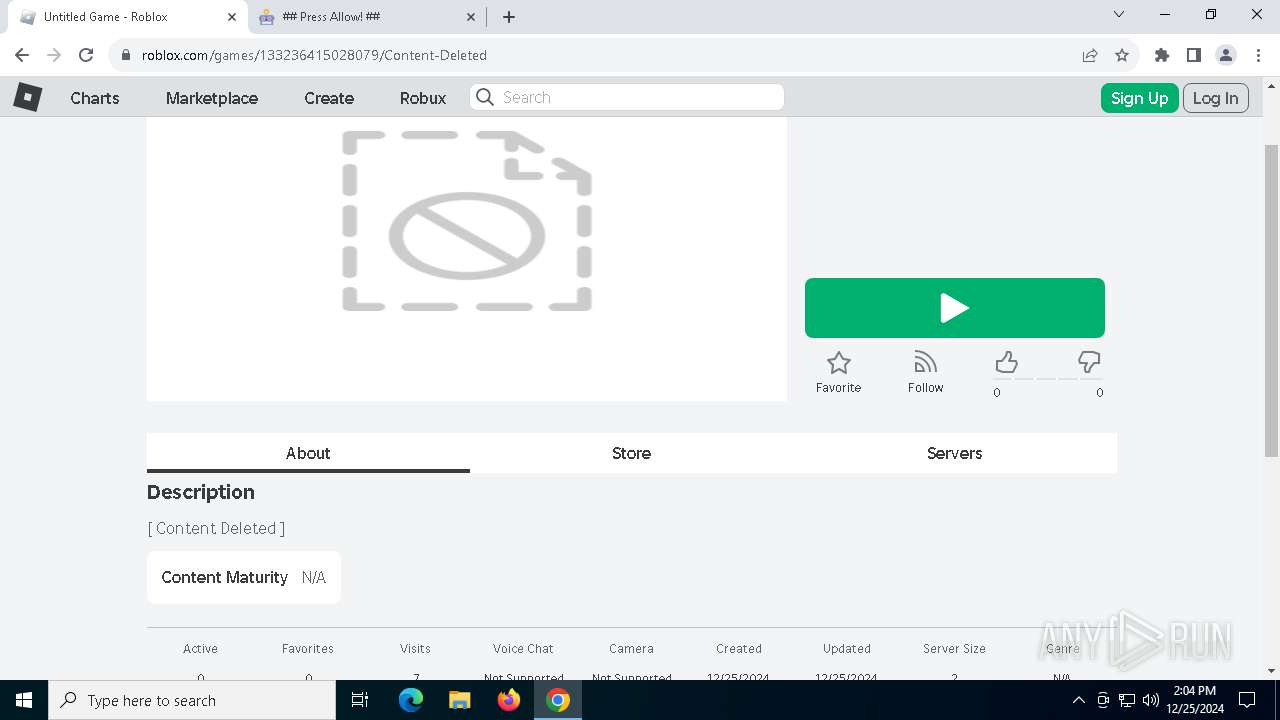Switch to the ## Press Allow! ## tab

click(x=366, y=17)
